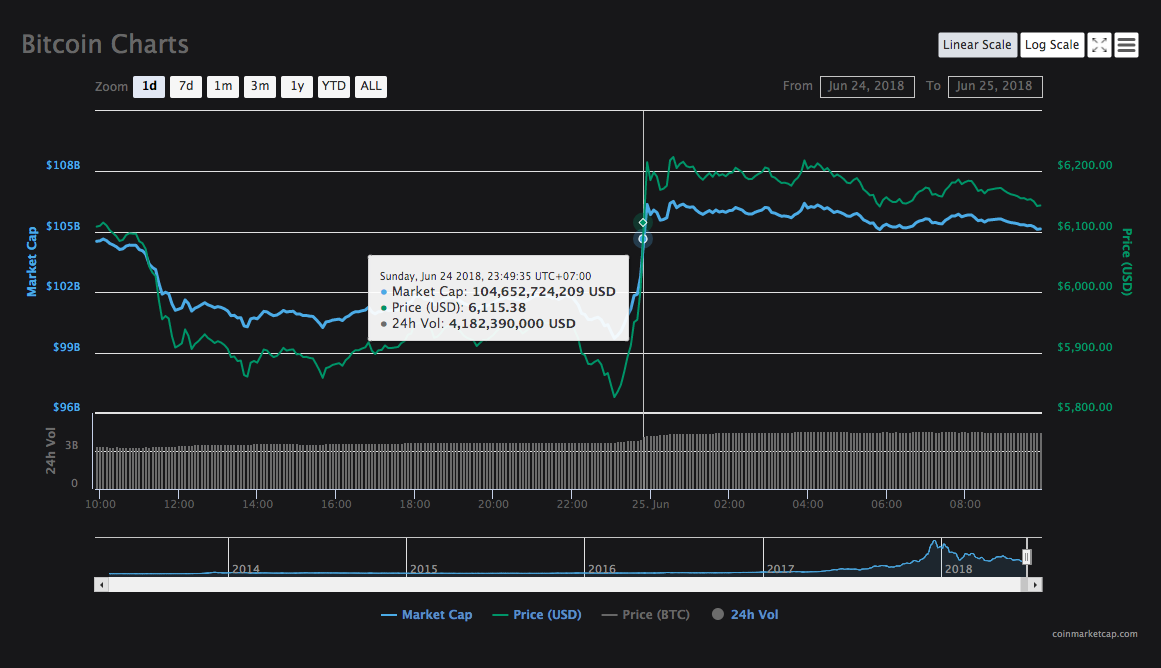Open fullscreen chart view icon

(x=1100, y=45)
